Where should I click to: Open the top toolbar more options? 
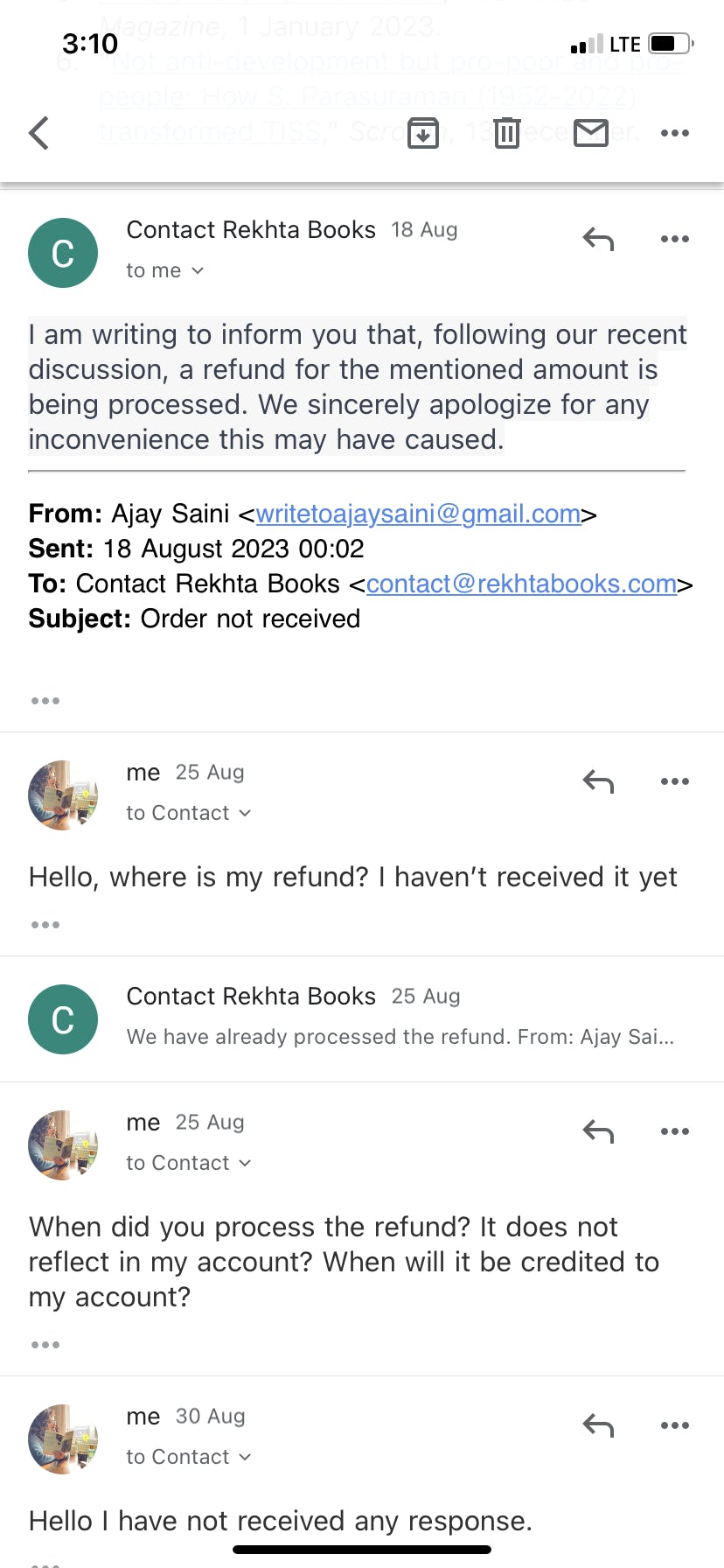[x=674, y=133]
